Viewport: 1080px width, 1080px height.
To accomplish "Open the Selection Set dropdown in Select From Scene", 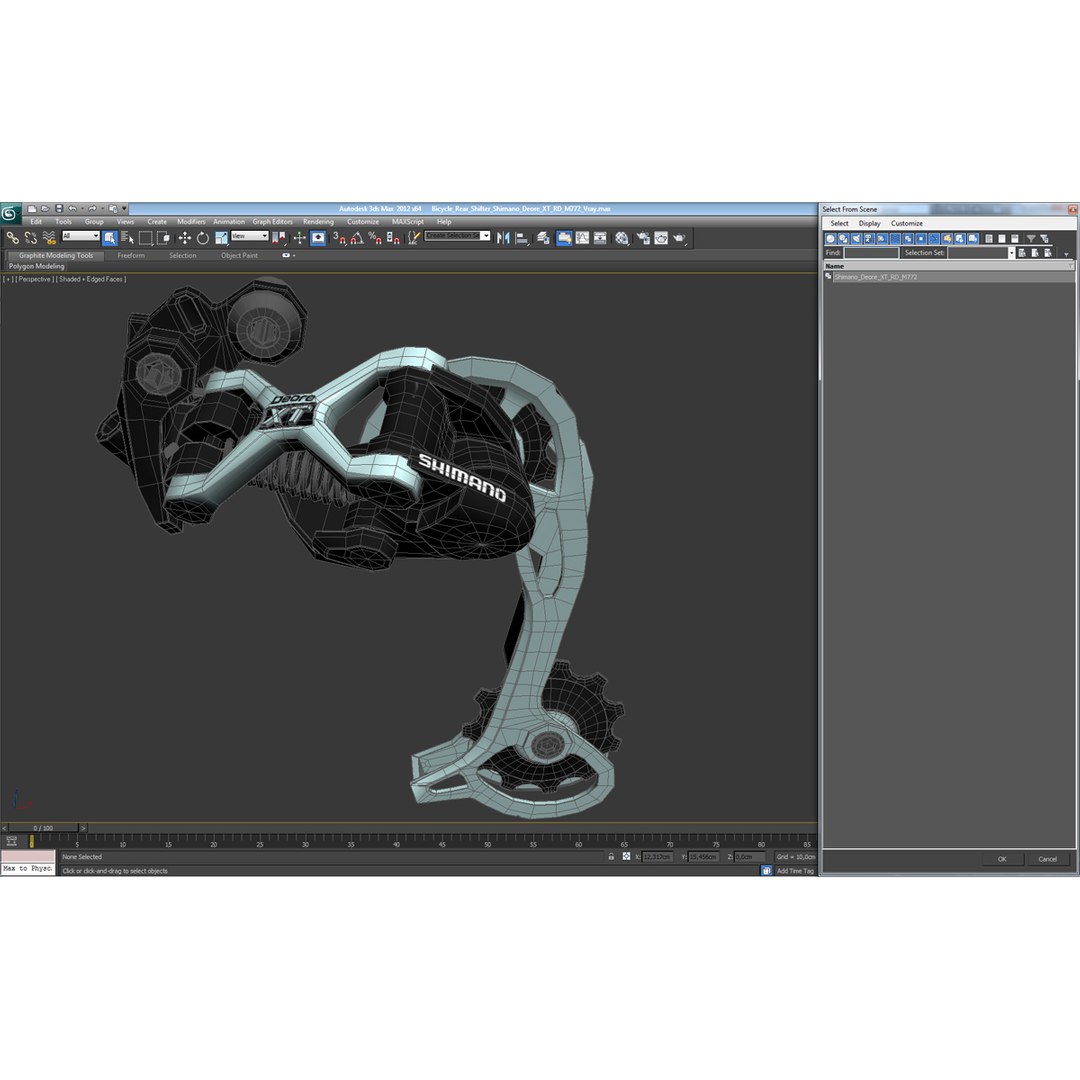I will click(1011, 253).
